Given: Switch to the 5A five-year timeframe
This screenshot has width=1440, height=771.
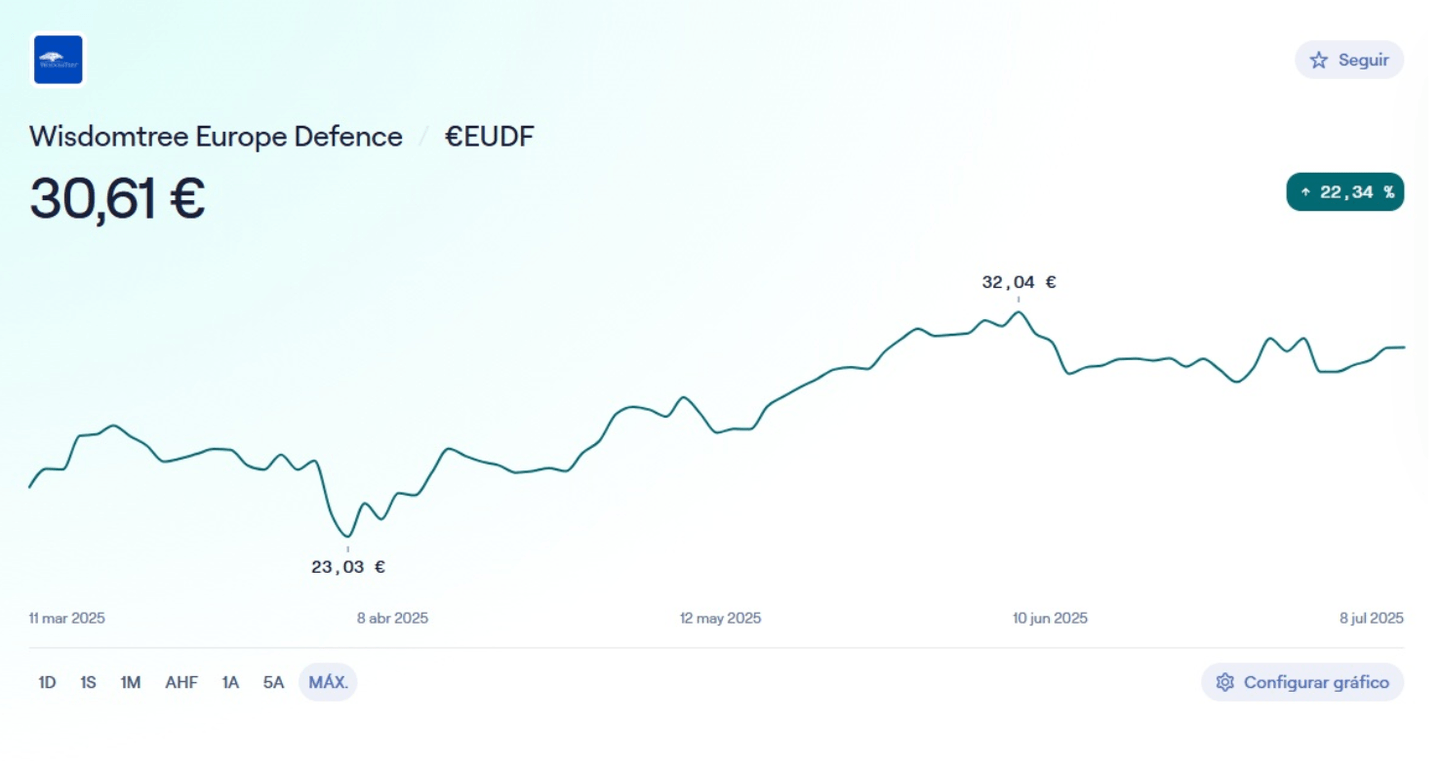Looking at the screenshot, I should coord(273,682).
